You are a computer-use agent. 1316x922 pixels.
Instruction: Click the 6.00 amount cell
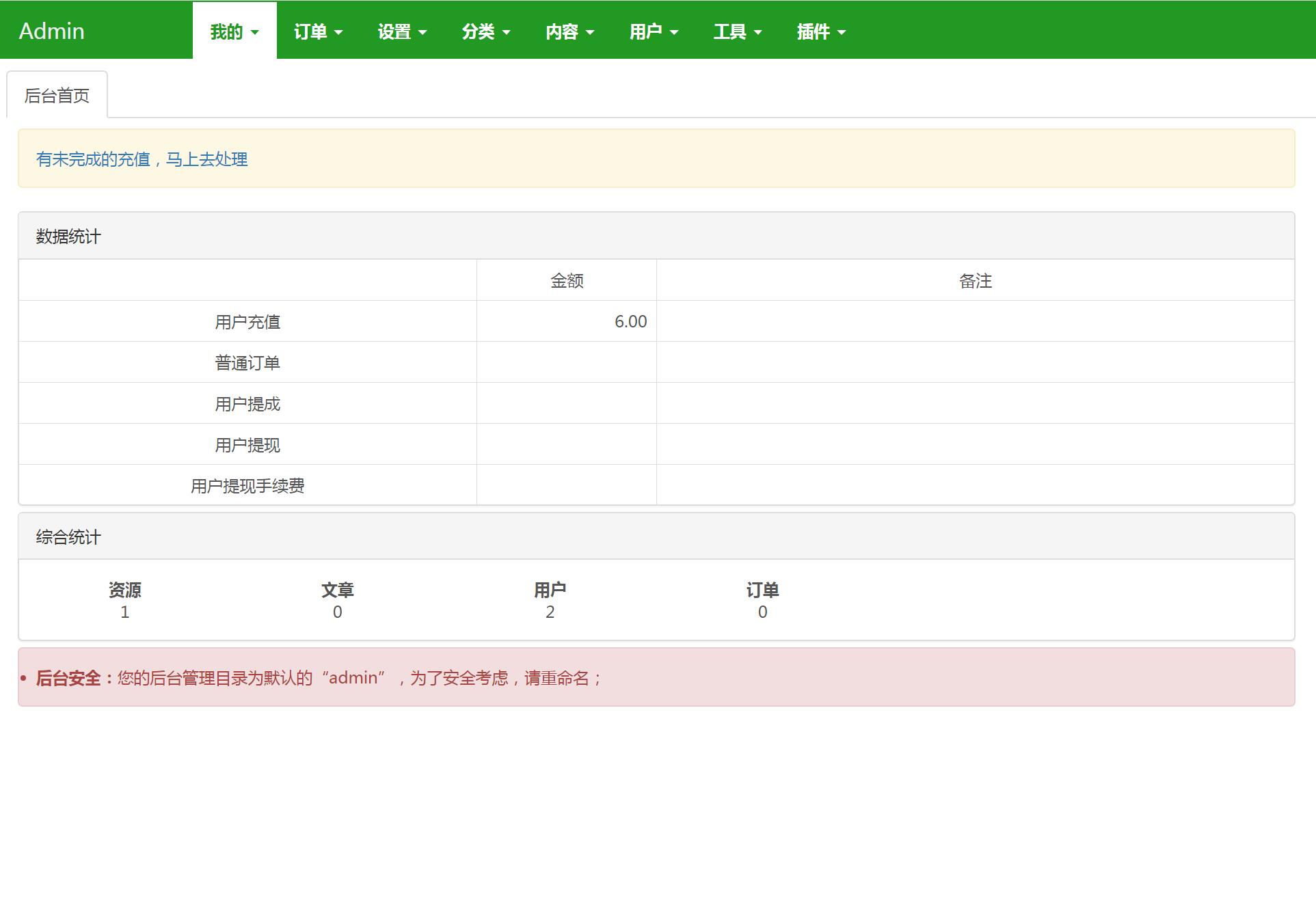[567, 322]
